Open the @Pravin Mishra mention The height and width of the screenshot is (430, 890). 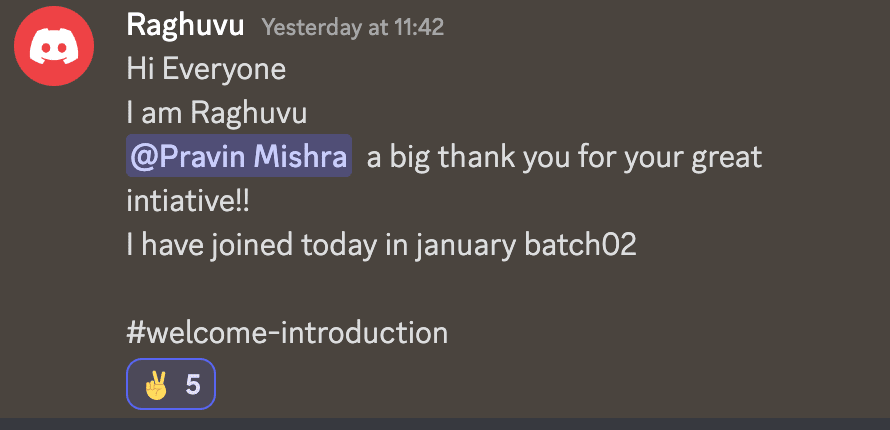click(239, 157)
